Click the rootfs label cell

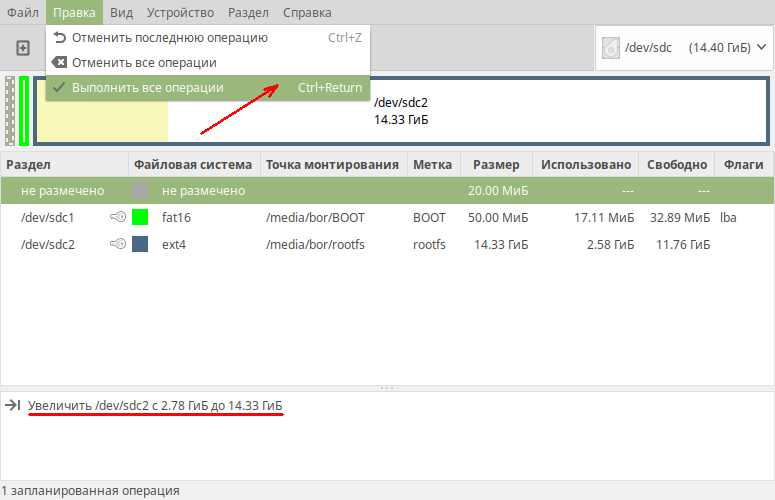pyautogui.click(x=429, y=244)
